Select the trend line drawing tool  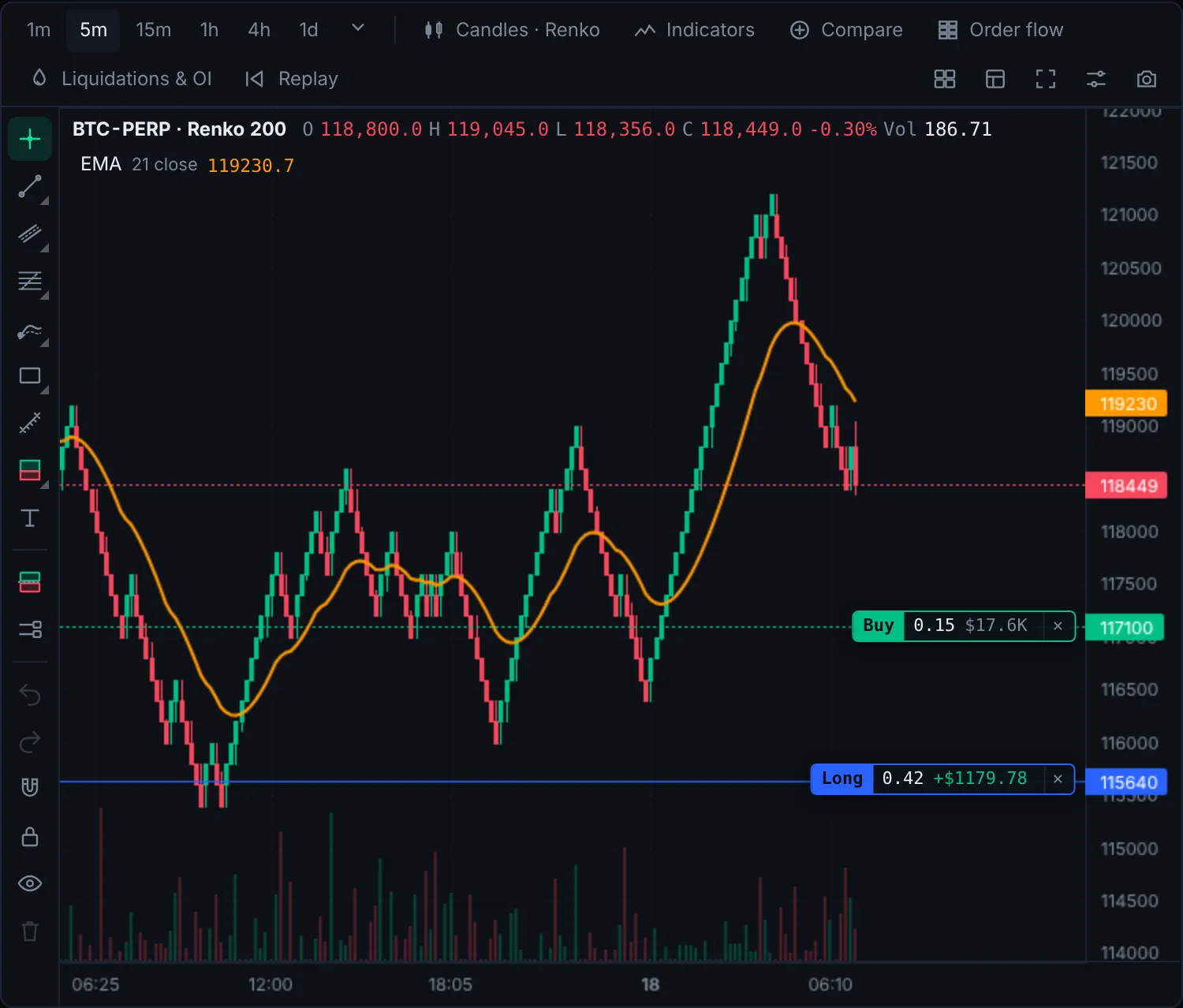point(30,187)
